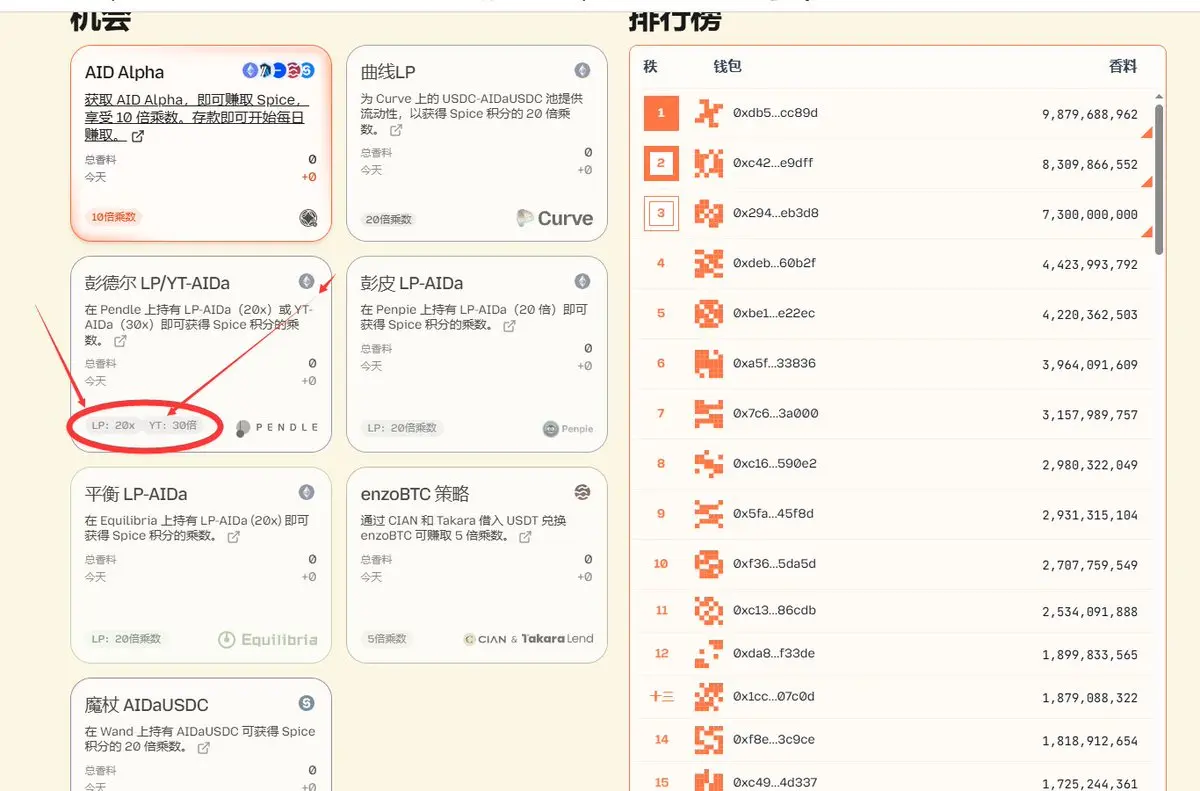Select wallet address 0xda8...f33de

(x=774, y=653)
